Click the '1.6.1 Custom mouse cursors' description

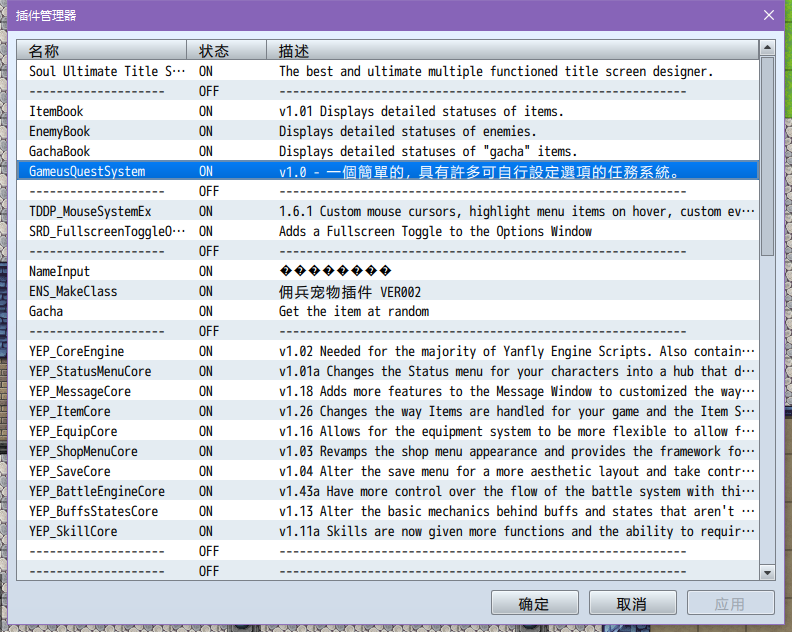pyautogui.click(x=517, y=211)
